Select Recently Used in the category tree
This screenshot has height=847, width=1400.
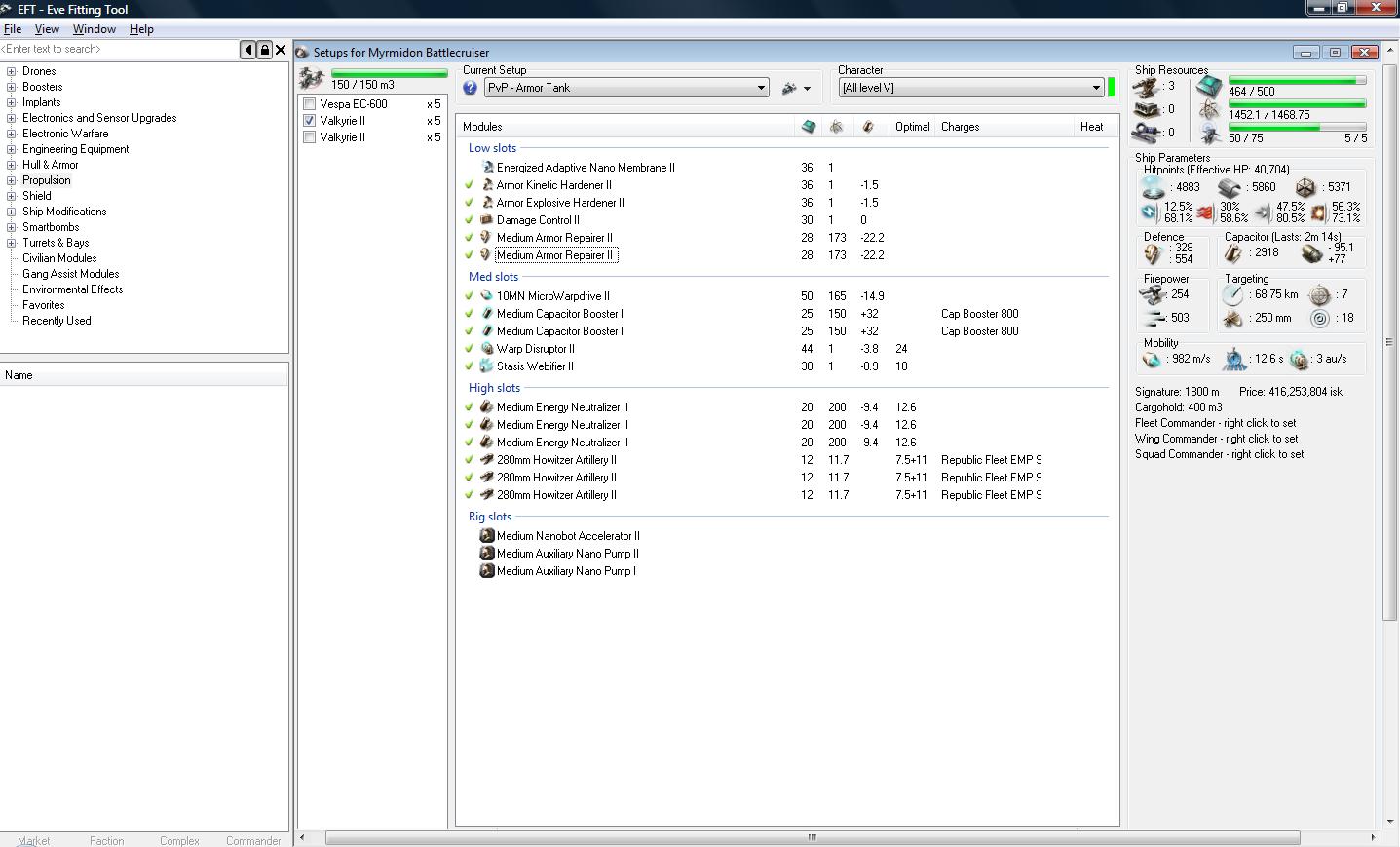tap(57, 321)
